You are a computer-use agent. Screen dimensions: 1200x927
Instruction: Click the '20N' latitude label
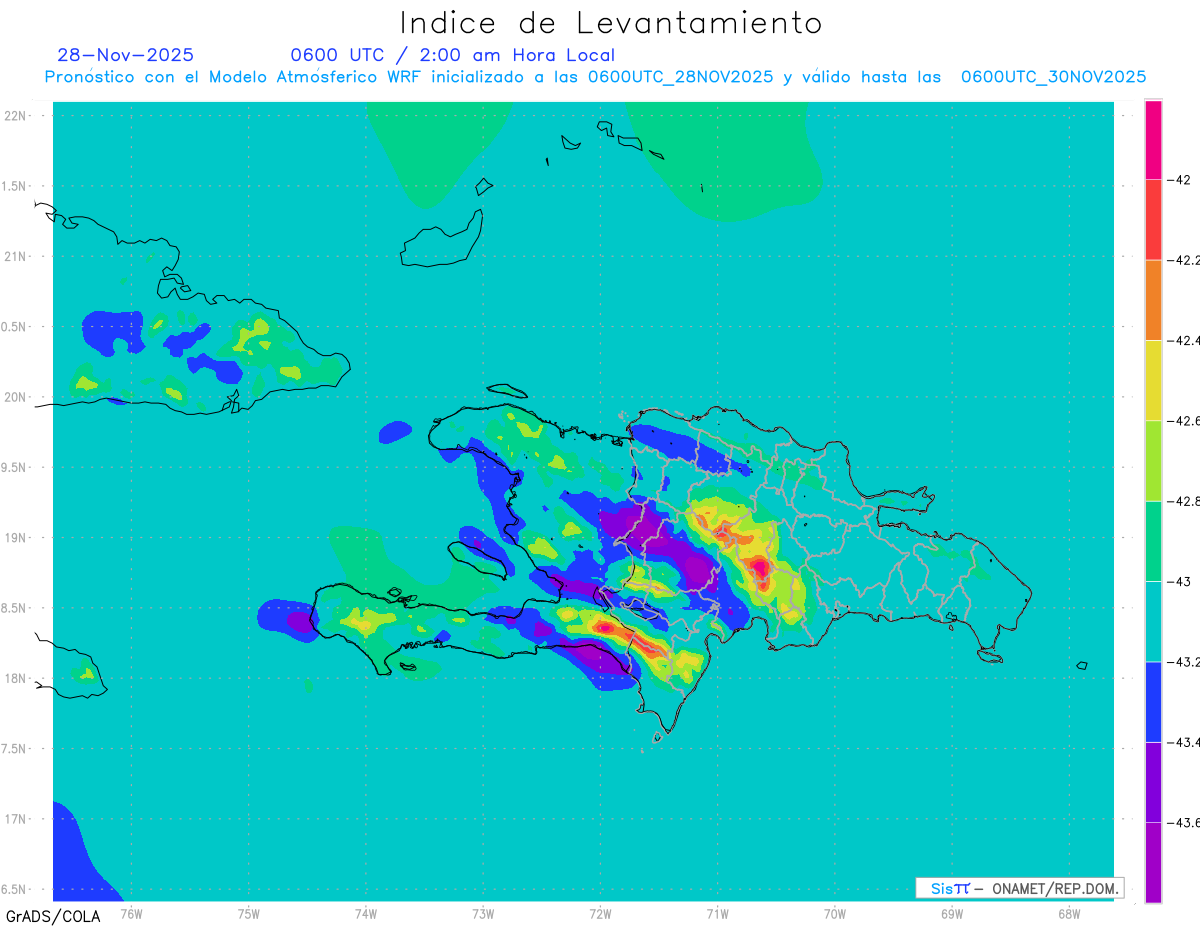(x=15, y=397)
